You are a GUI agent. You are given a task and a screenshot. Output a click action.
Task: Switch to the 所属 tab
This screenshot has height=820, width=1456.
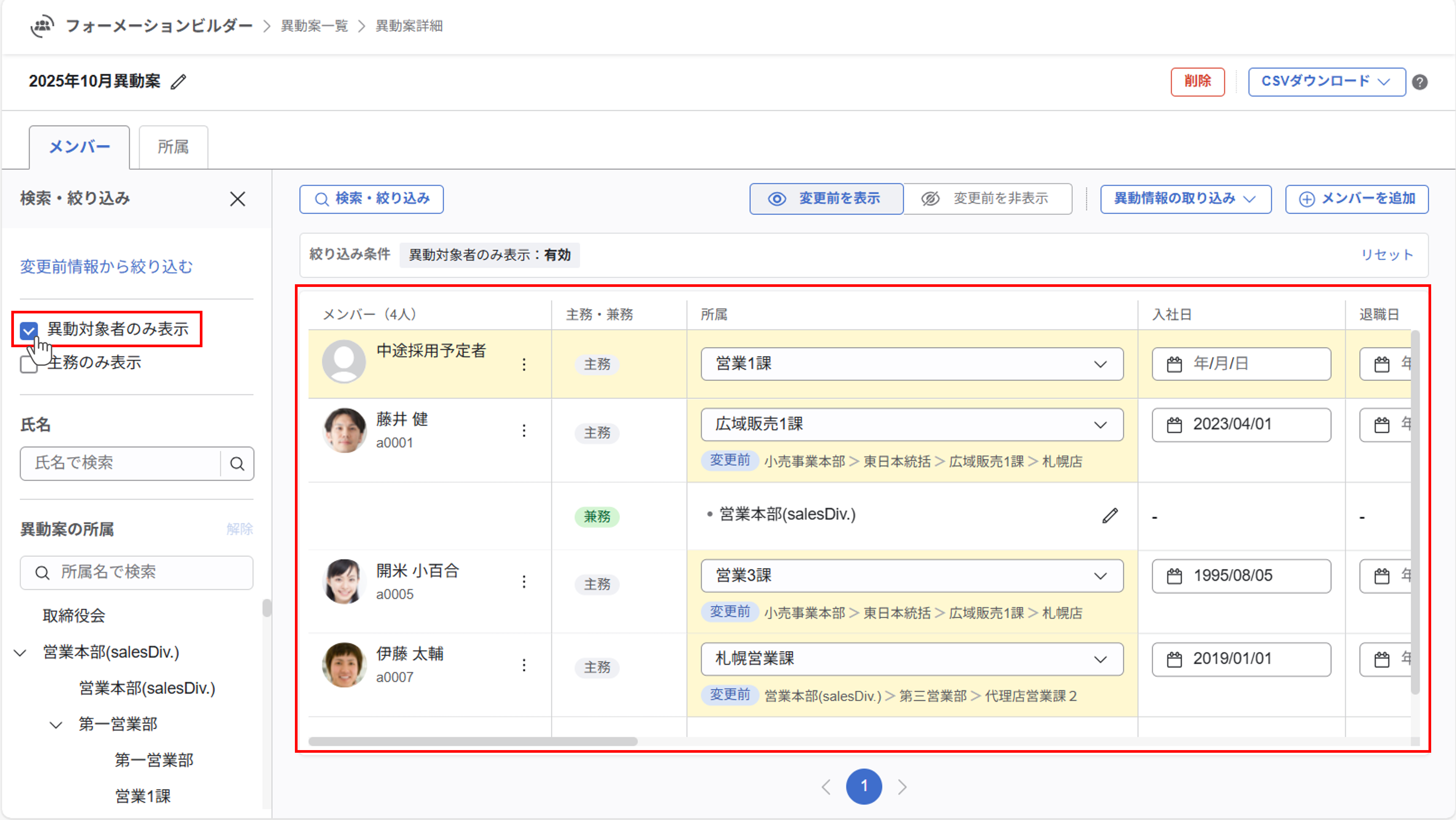tap(173, 147)
